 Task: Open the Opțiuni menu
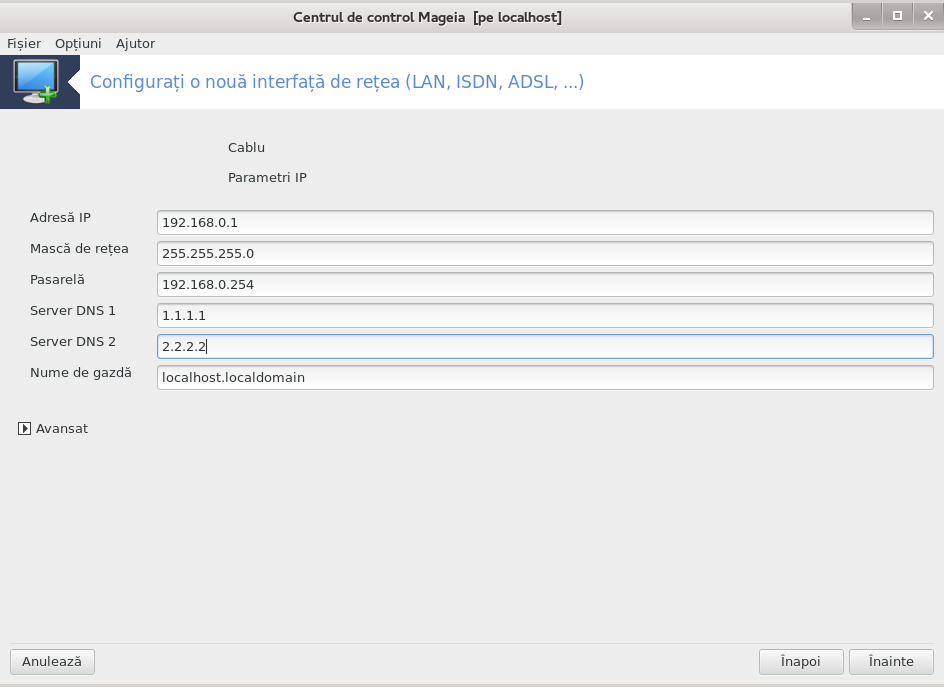[x=78, y=43]
